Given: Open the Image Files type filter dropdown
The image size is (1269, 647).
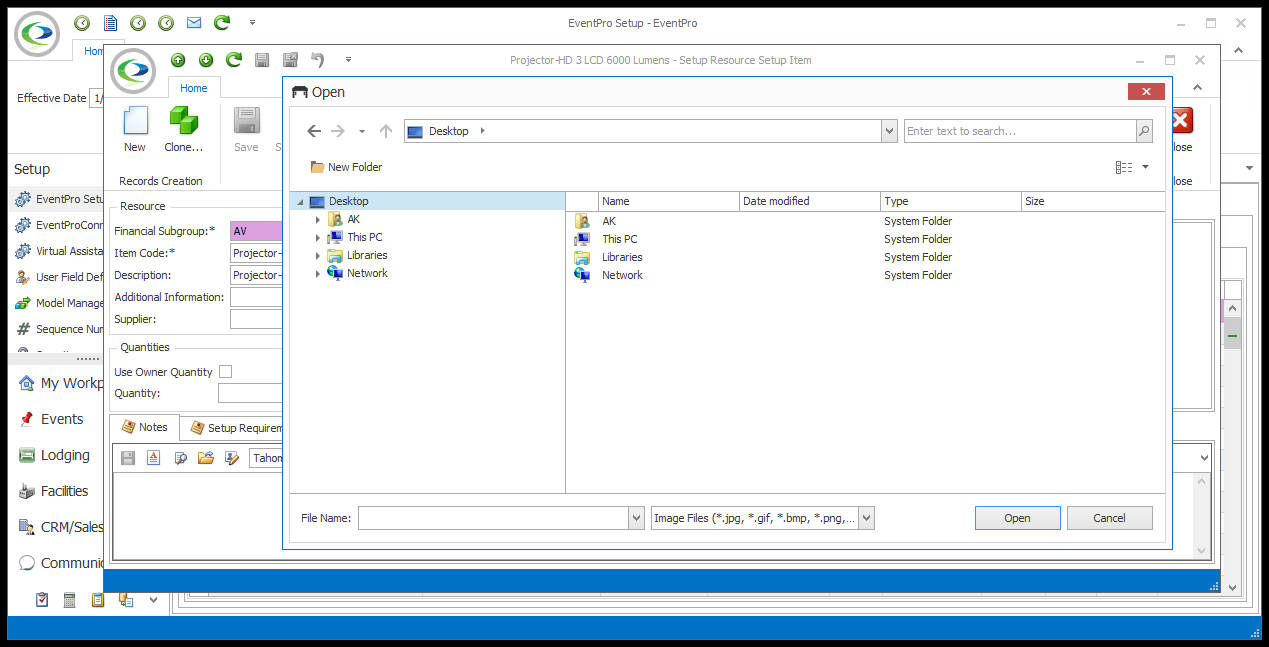Looking at the screenshot, I should (x=867, y=518).
